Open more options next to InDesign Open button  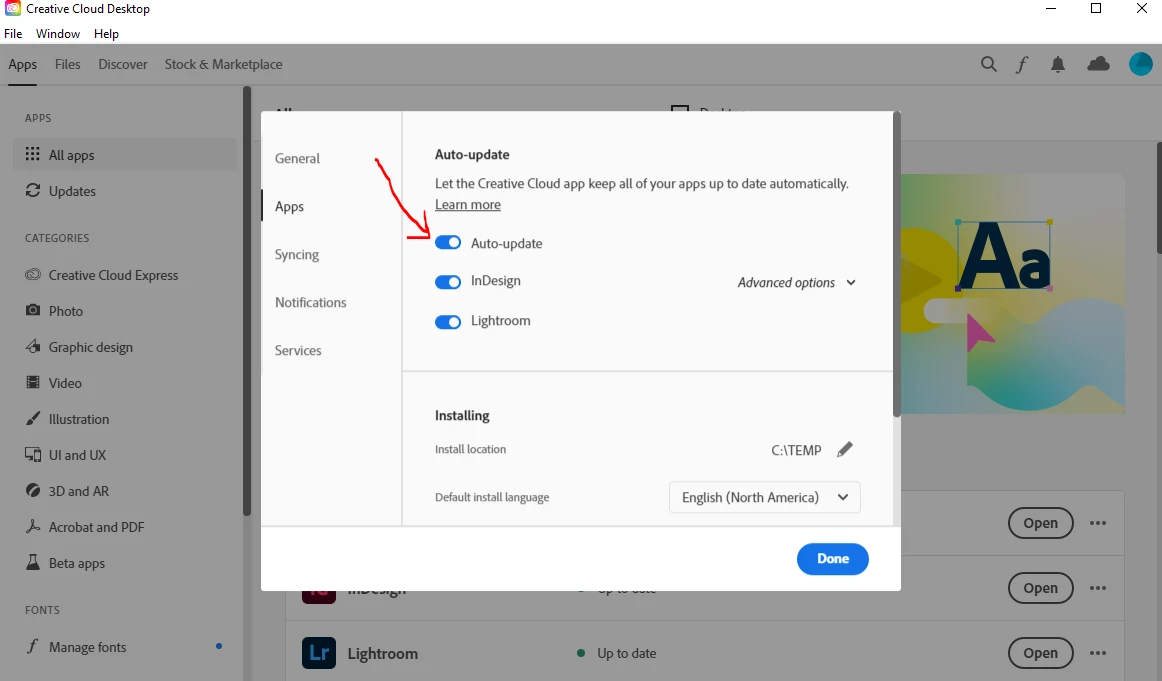(1098, 588)
